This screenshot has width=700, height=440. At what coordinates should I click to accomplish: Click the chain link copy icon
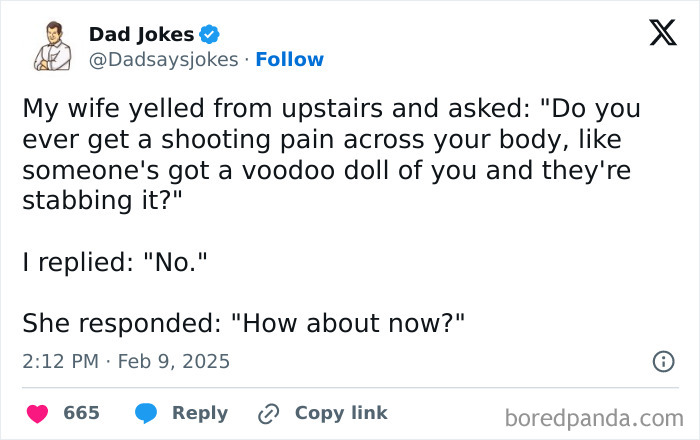[269, 414]
